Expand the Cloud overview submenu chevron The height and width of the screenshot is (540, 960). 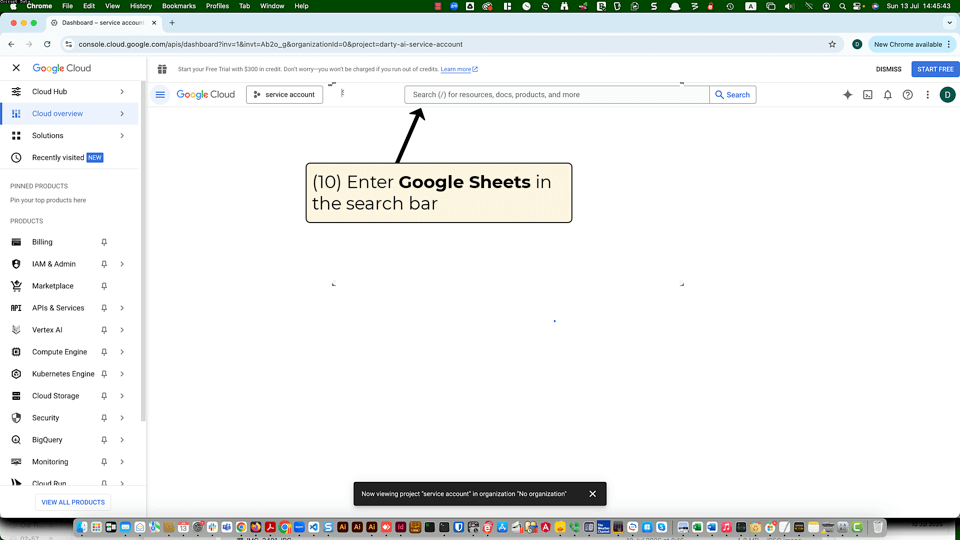click(x=122, y=113)
